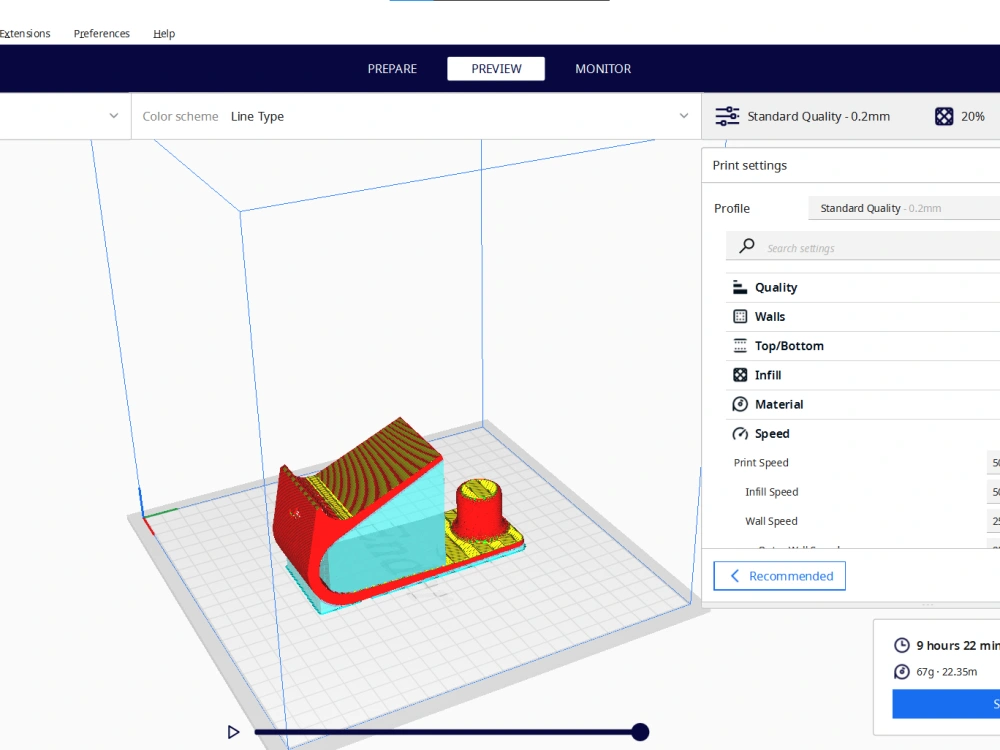Open the Help menu
This screenshot has width=1000, height=750.
click(164, 33)
